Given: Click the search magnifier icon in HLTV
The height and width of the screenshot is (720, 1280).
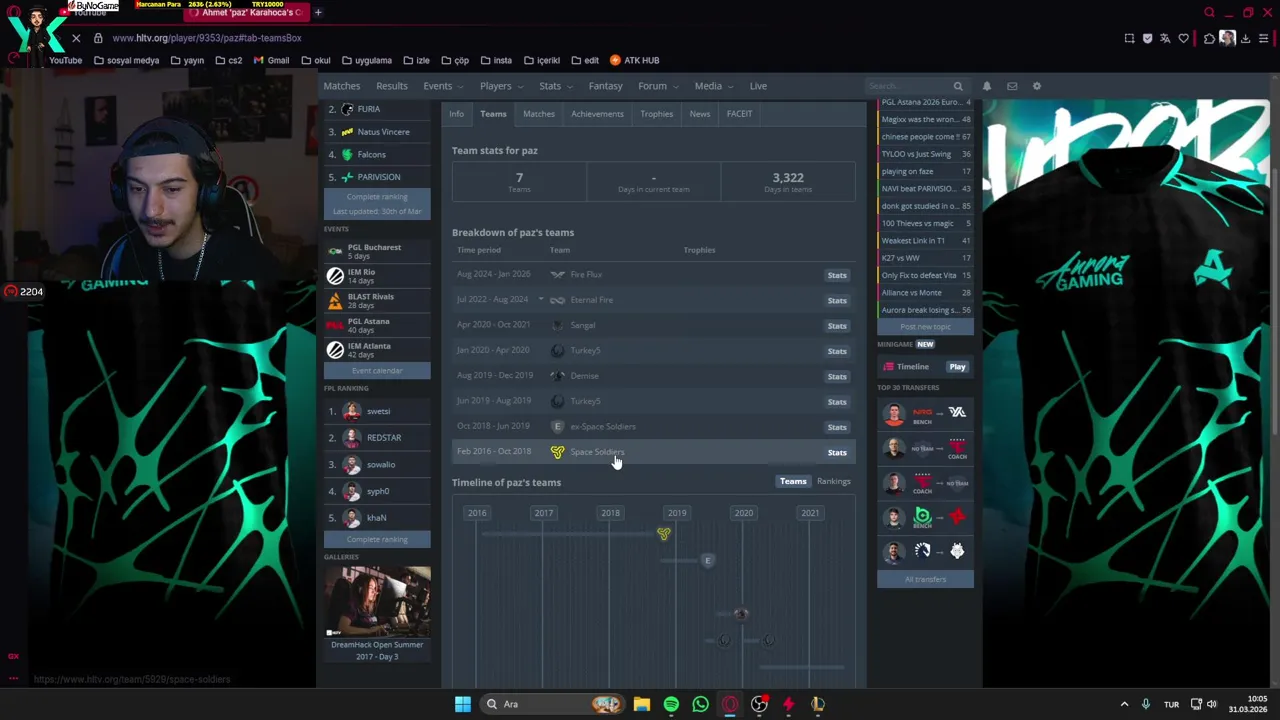Looking at the screenshot, I should pyautogui.click(x=958, y=86).
